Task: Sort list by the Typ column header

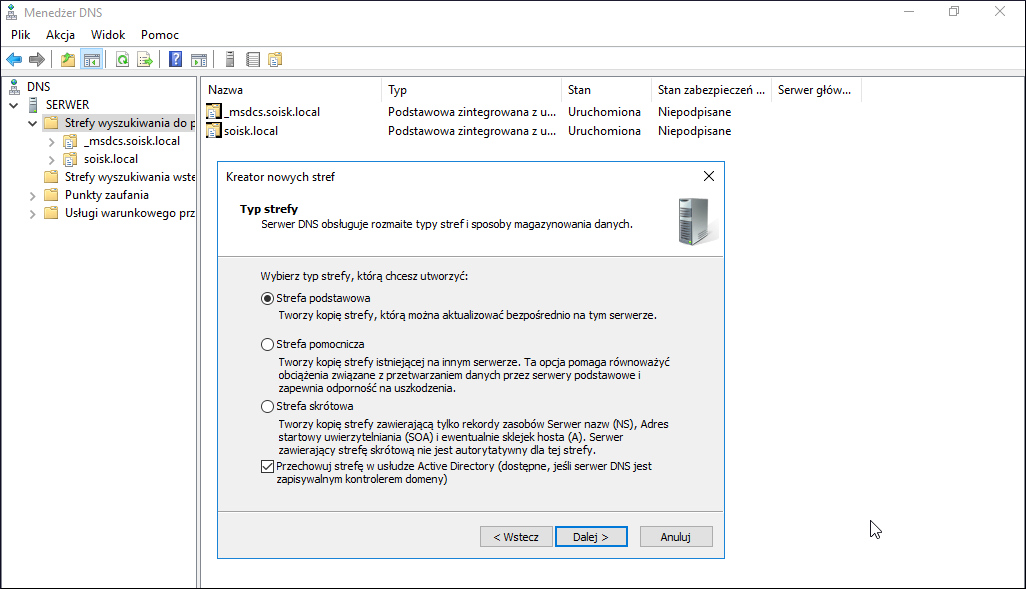Action: [x=471, y=90]
